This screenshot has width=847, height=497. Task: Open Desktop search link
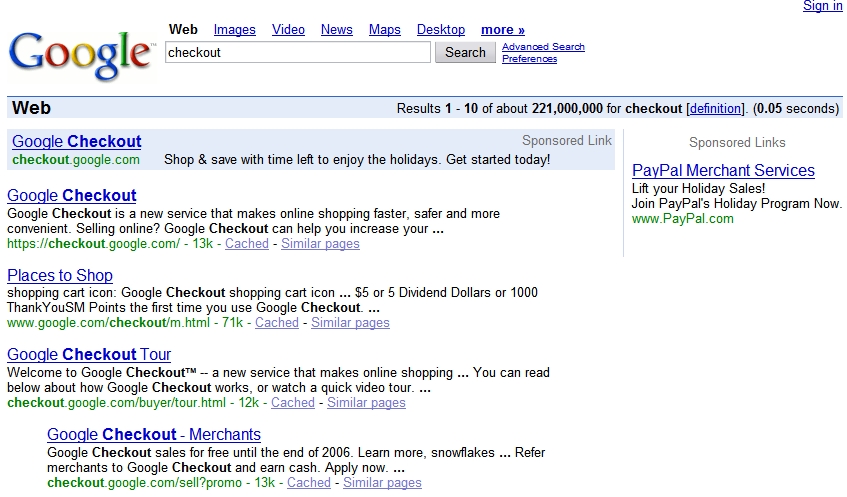pyautogui.click(x=441, y=30)
